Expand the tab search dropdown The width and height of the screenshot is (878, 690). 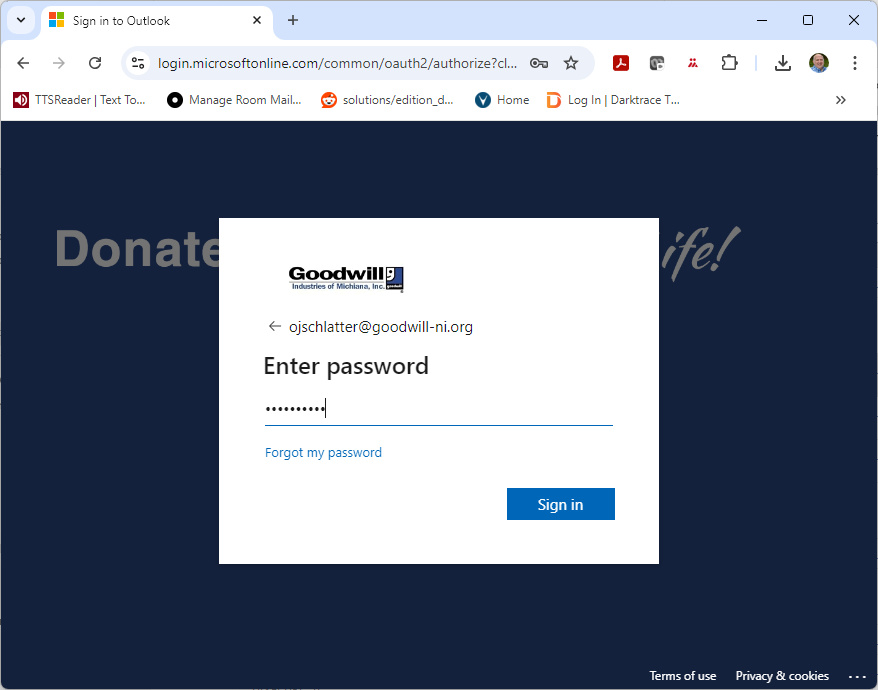pos(21,20)
